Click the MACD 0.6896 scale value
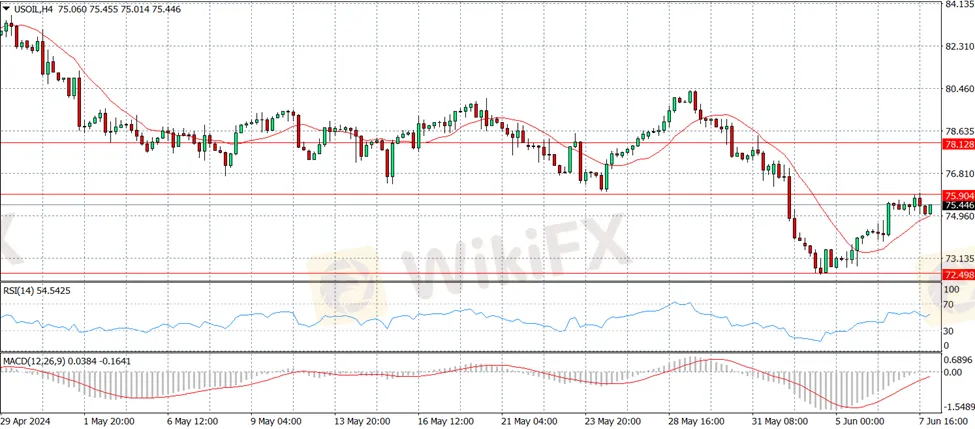 (958, 360)
